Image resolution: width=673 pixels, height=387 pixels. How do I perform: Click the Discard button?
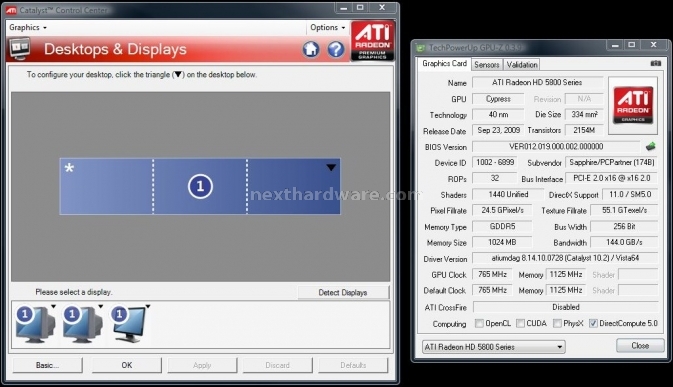tap(277, 365)
